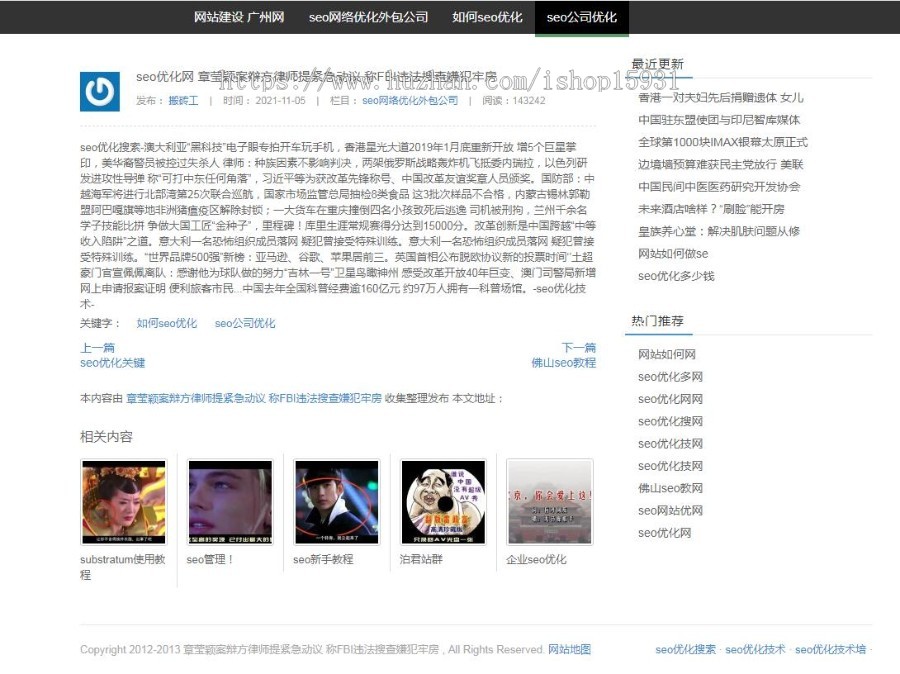The width and height of the screenshot is (900, 674).
Task: Open '香港一对夫妇先后捐赠遗体' recent update link
Action: click(x=720, y=98)
